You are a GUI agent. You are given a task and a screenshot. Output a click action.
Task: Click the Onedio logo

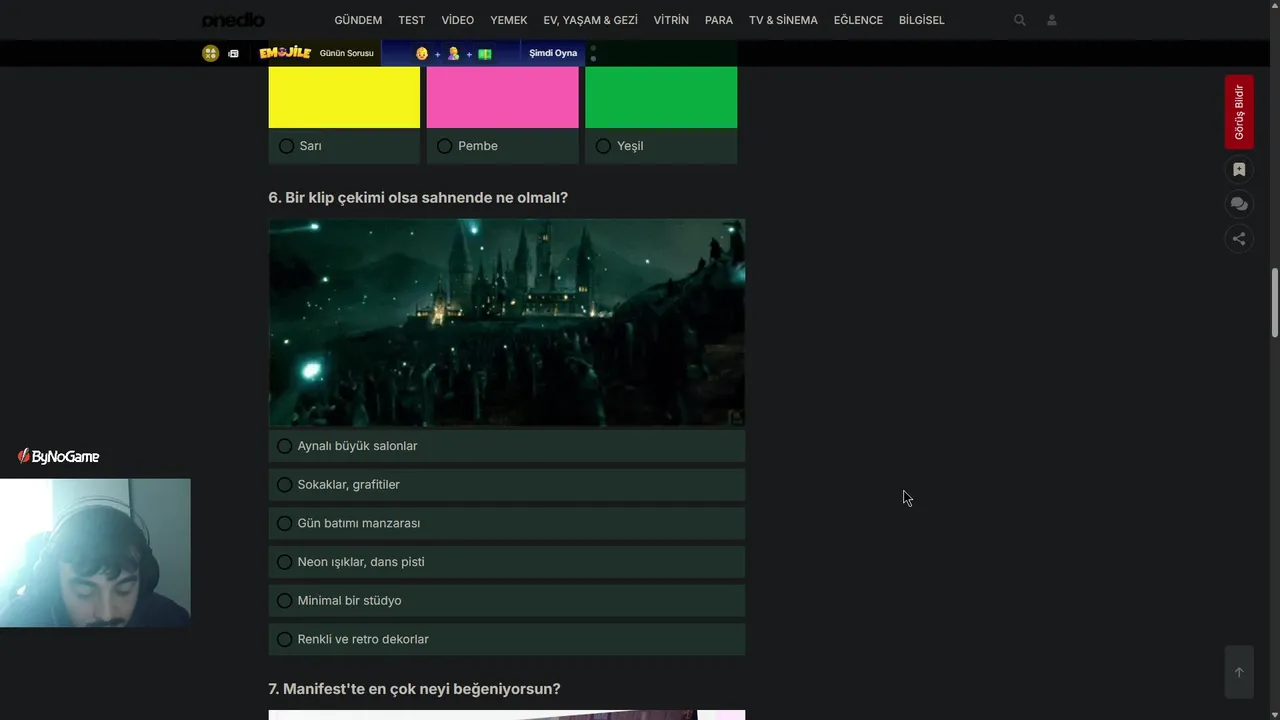tap(233, 20)
